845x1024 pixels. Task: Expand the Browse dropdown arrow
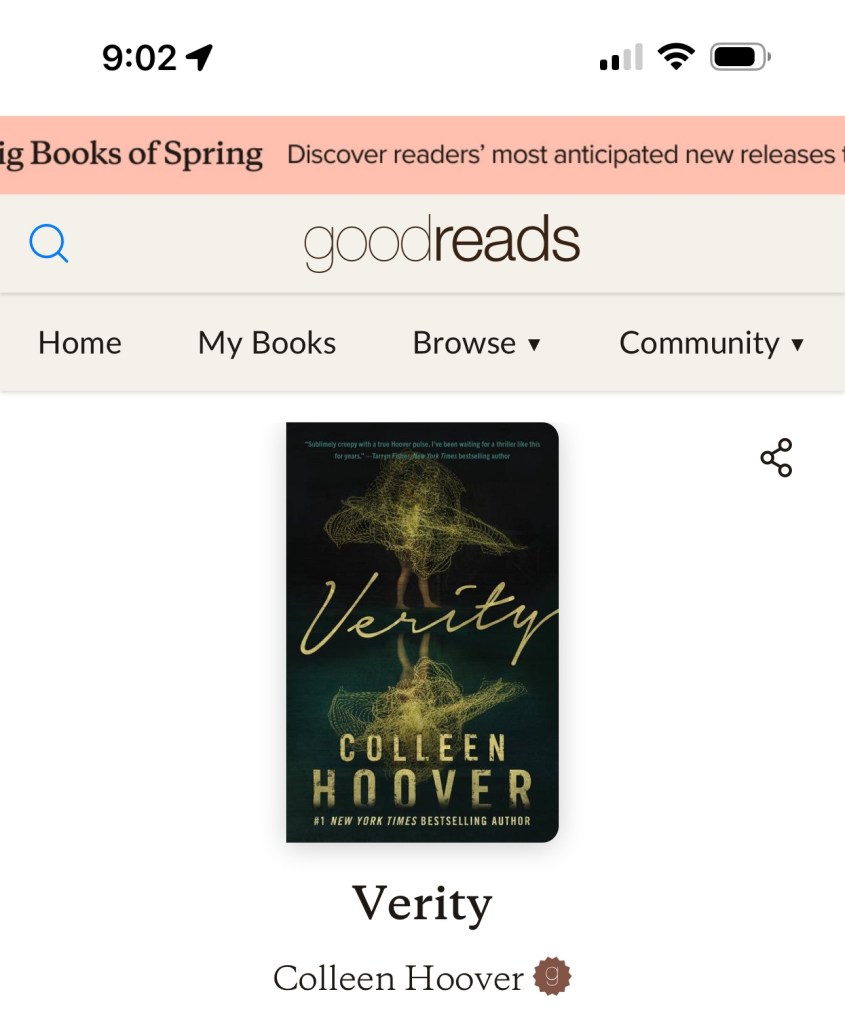point(534,344)
